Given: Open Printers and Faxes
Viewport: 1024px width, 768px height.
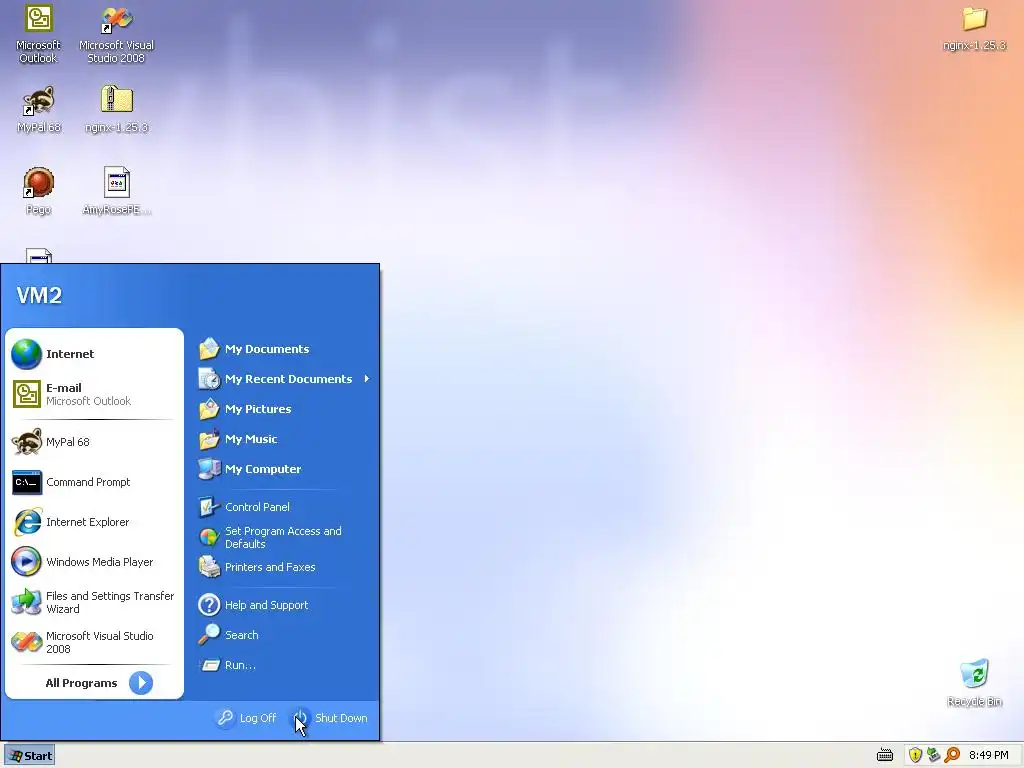Looking at the screenshot, I should (283, 567).
